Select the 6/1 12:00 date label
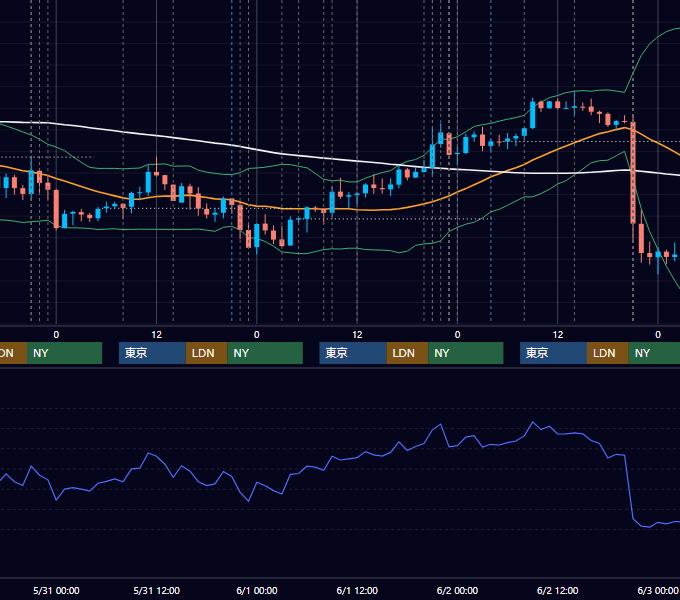The width and height of the screenshot is (680, 600). (357, 590)
